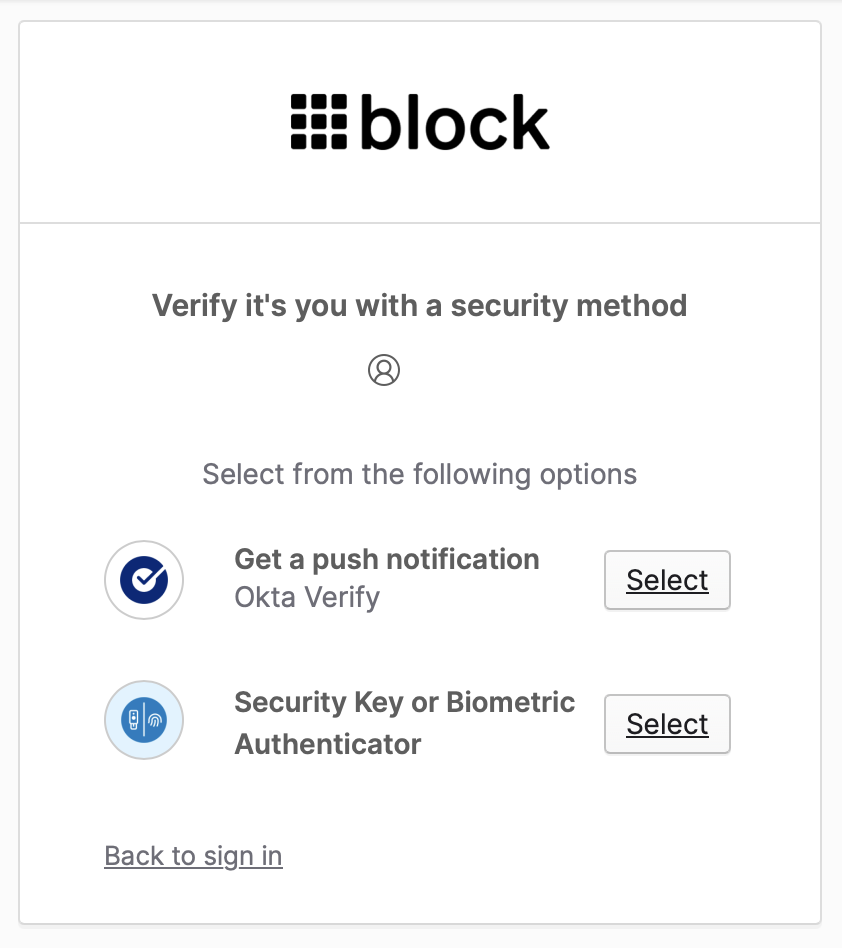Select the Security Key or Biometric option
The image size is (842, 948).
pyautogui.click(x=667, y=724)
